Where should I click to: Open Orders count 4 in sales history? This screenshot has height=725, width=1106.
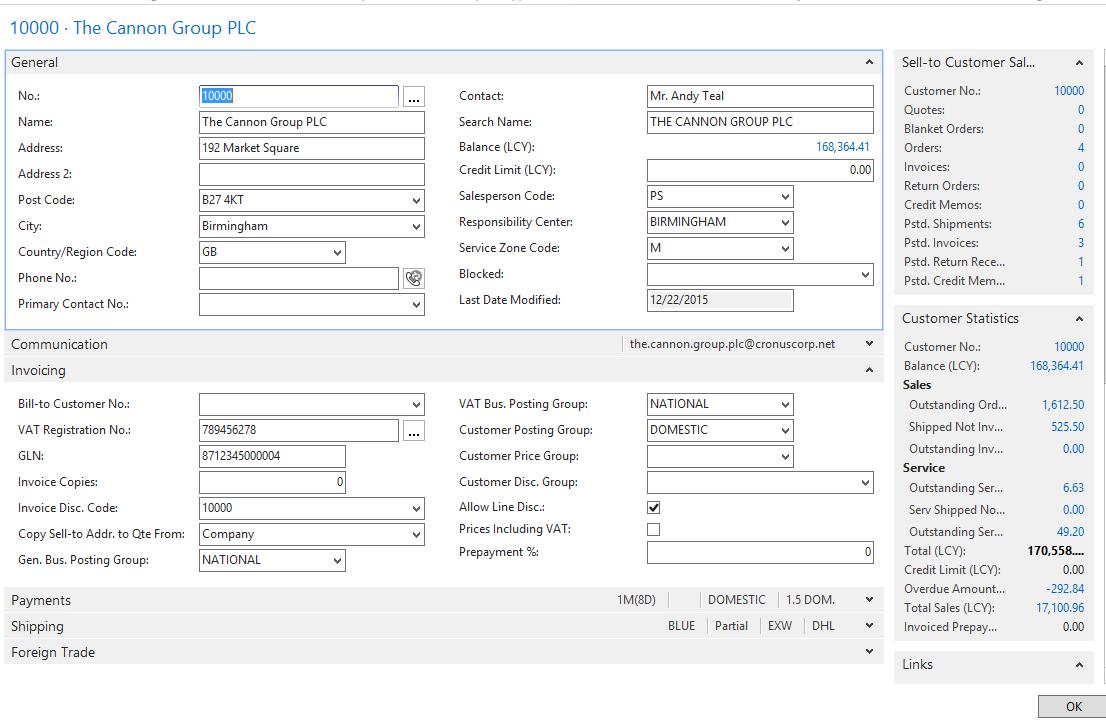click(1081, 147)
